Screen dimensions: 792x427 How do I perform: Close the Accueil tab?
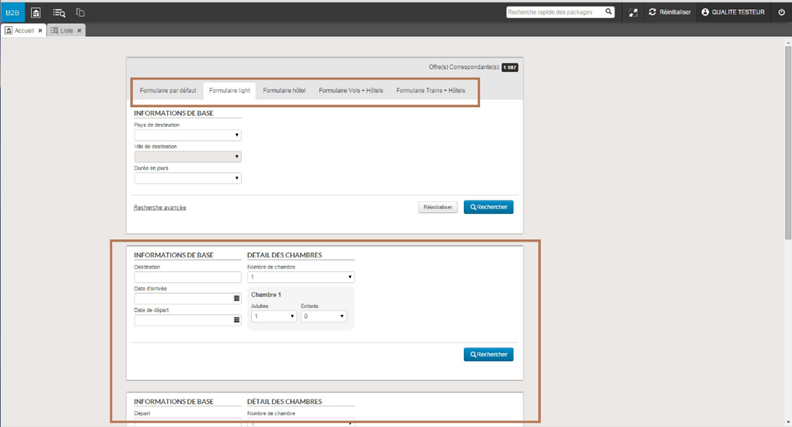(x=40, y=31)
